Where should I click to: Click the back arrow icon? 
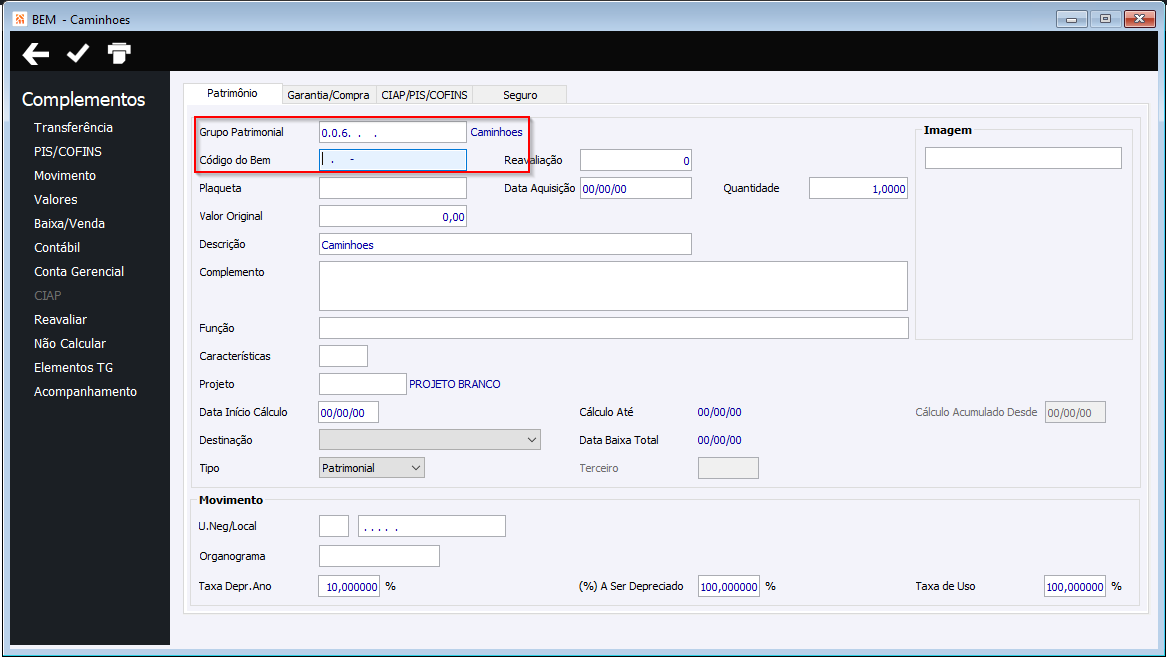[36, 54]
